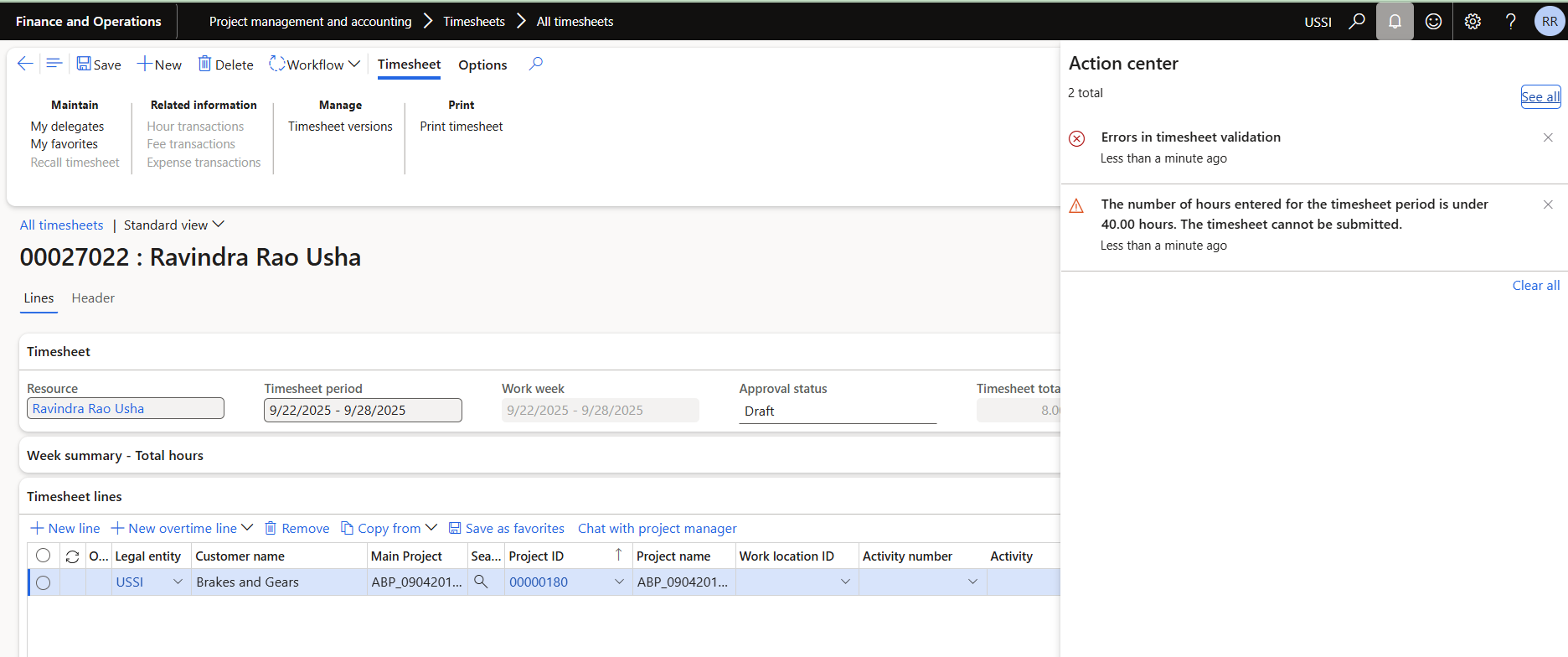Click the back arrow navigation icon
1568x657 pixels.
coord(25,64)
